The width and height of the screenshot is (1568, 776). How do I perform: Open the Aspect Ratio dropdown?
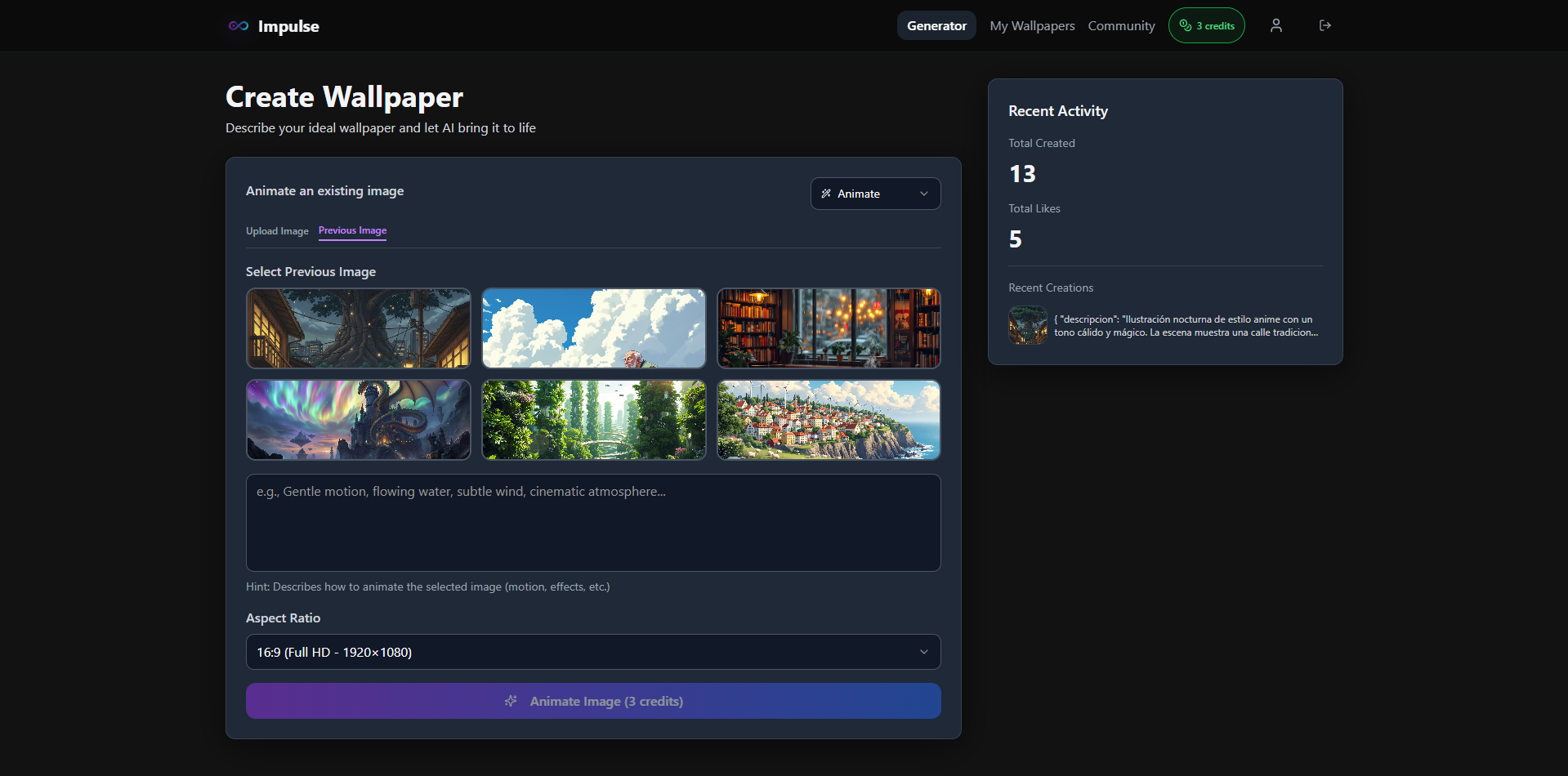pyautogui.click(x=592, y=652)
